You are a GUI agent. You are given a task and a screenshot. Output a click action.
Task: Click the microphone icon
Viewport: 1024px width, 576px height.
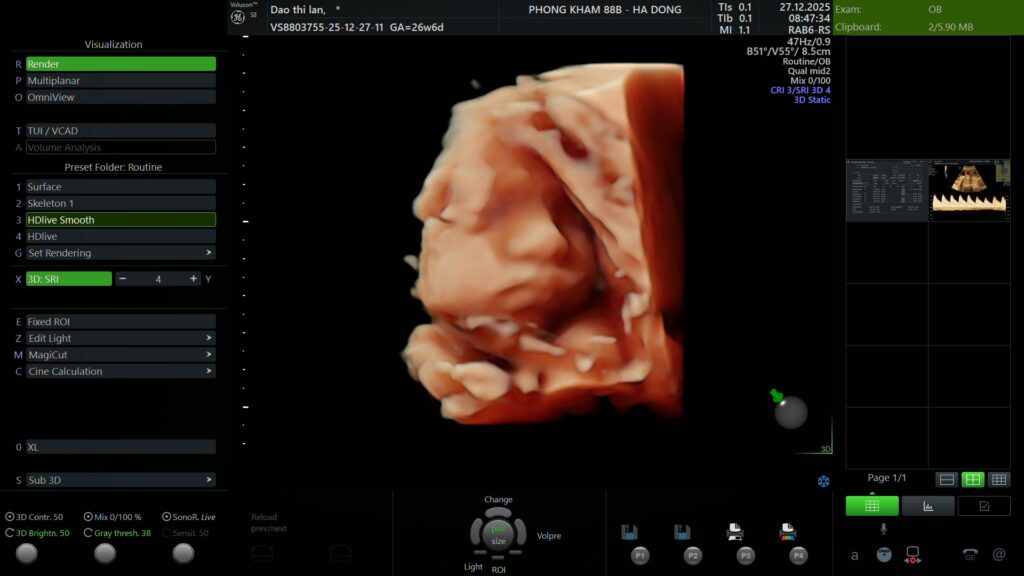tap(883, 528)
